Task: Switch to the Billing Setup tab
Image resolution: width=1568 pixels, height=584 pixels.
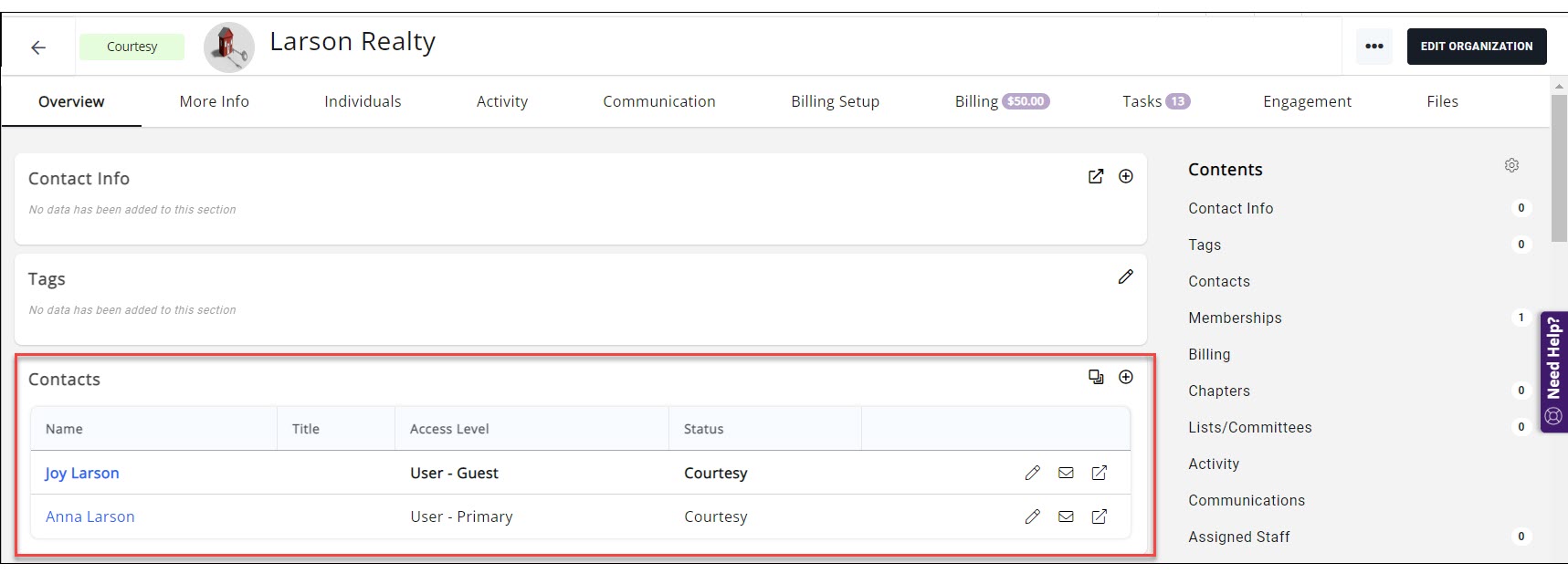Action: click(835, 101)
